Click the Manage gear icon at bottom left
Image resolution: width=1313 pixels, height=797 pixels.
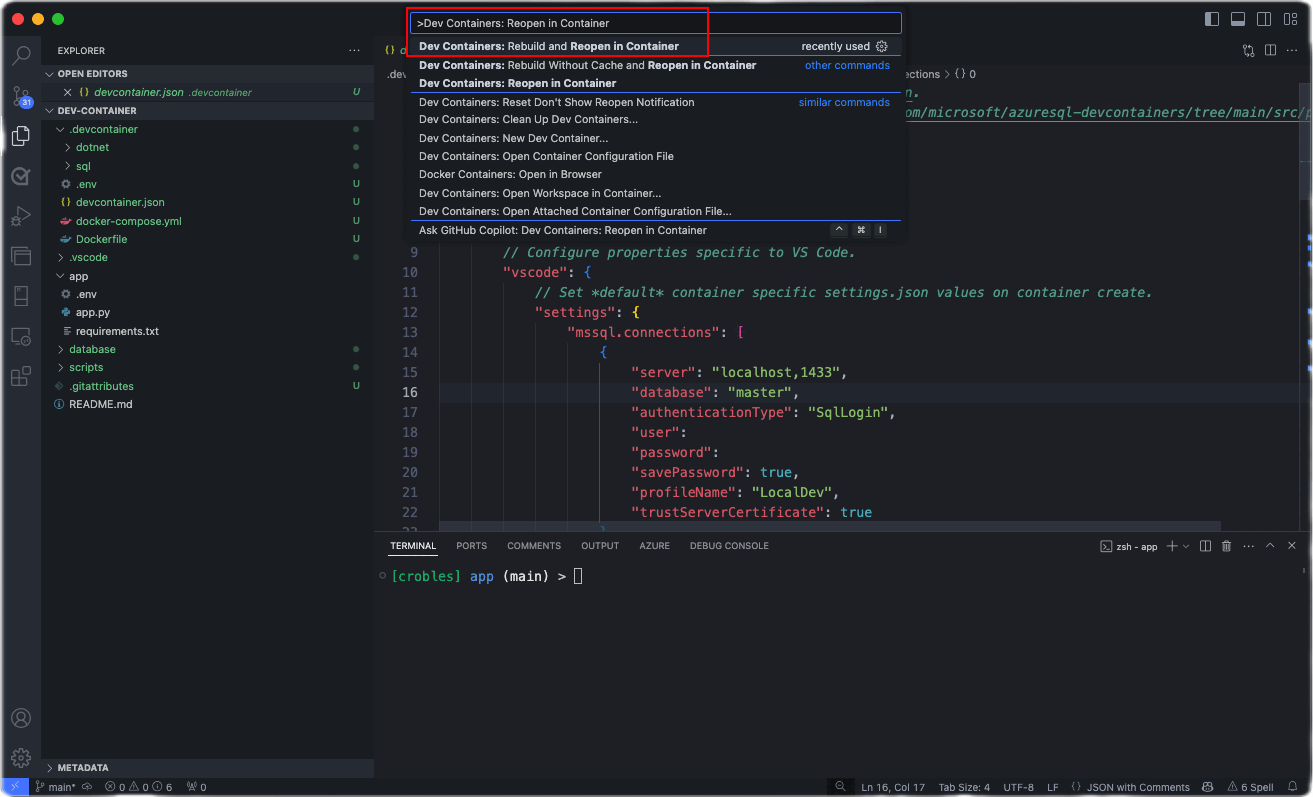click(21, 757)
